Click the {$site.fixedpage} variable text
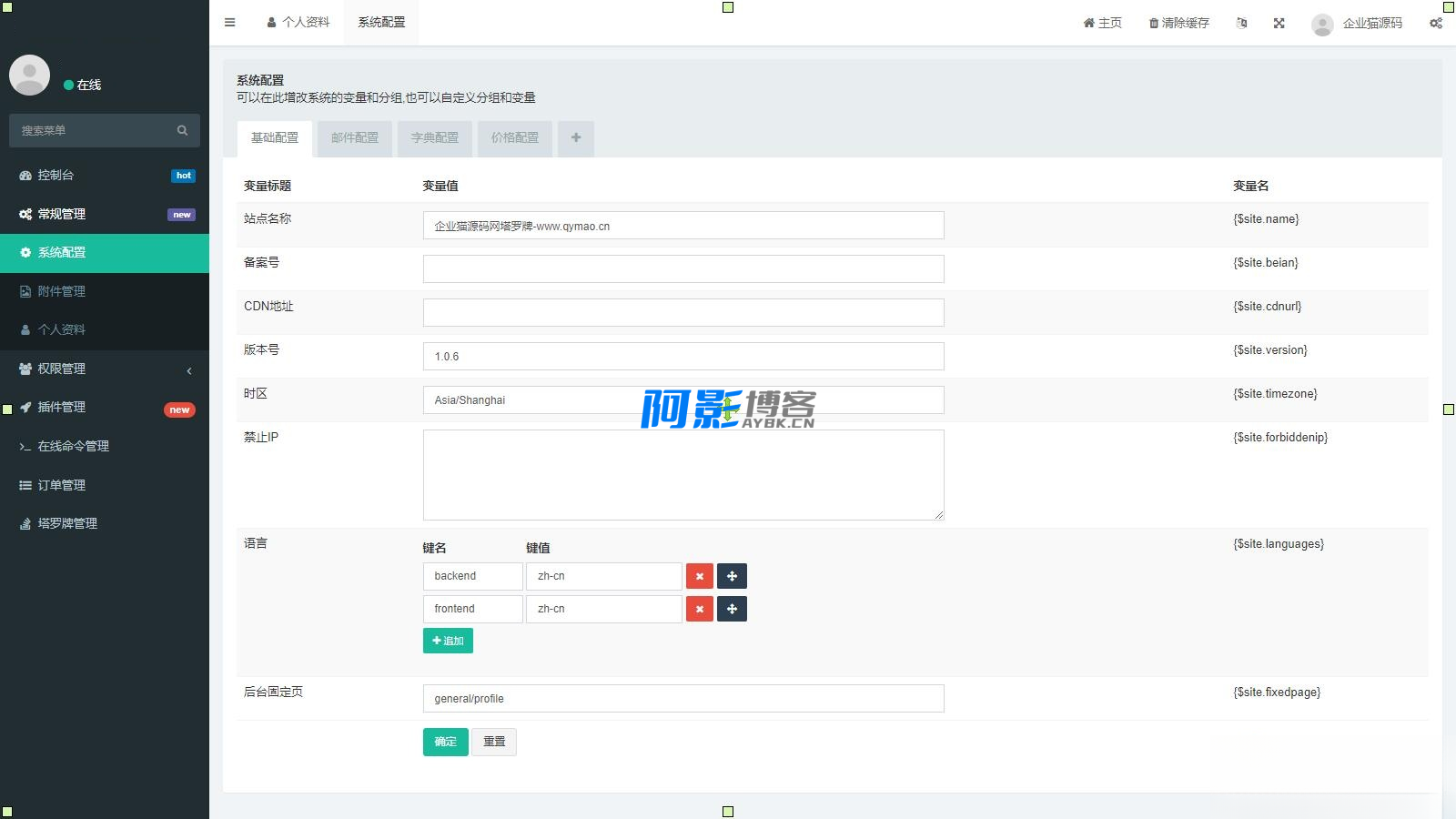This screenshot has height=819, width=1456. pyautogui.click(x=1277, y=693)
